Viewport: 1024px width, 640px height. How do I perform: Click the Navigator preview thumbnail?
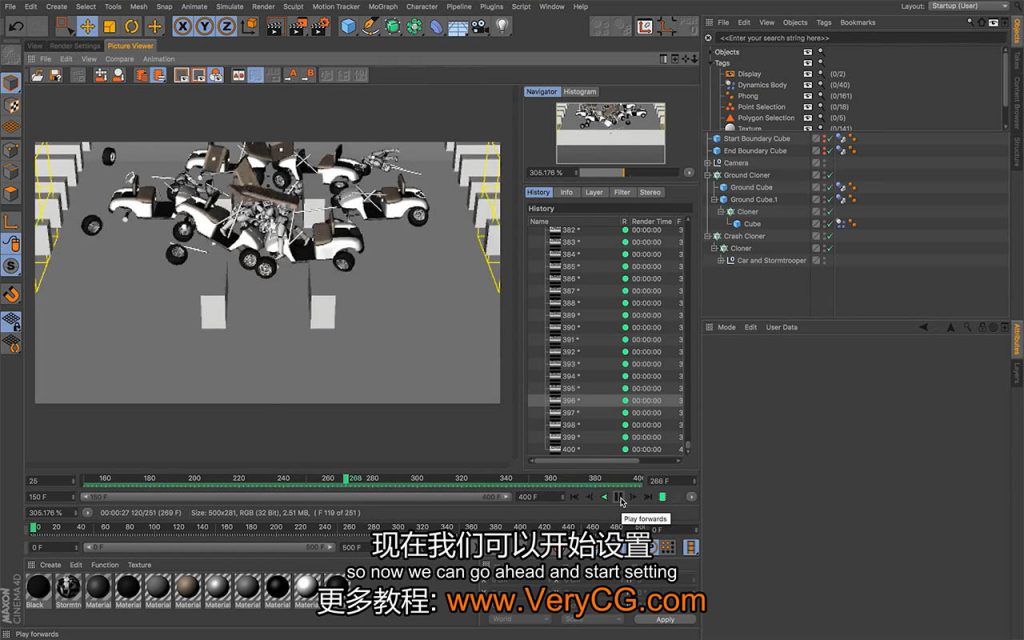pos(611,133)
